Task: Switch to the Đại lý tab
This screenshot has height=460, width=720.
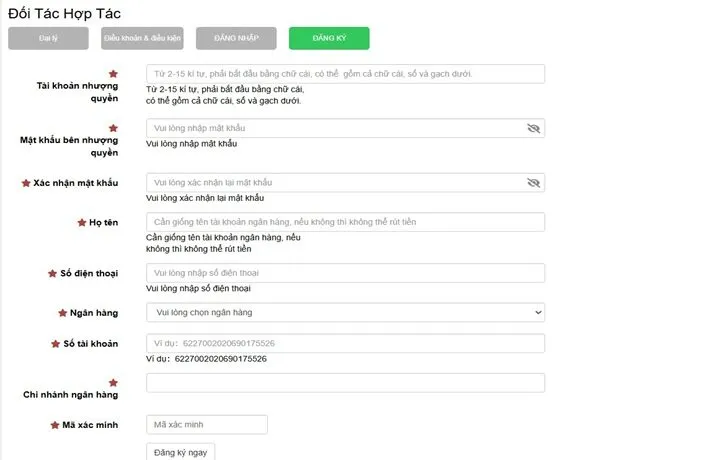Action: click(47, 38)
